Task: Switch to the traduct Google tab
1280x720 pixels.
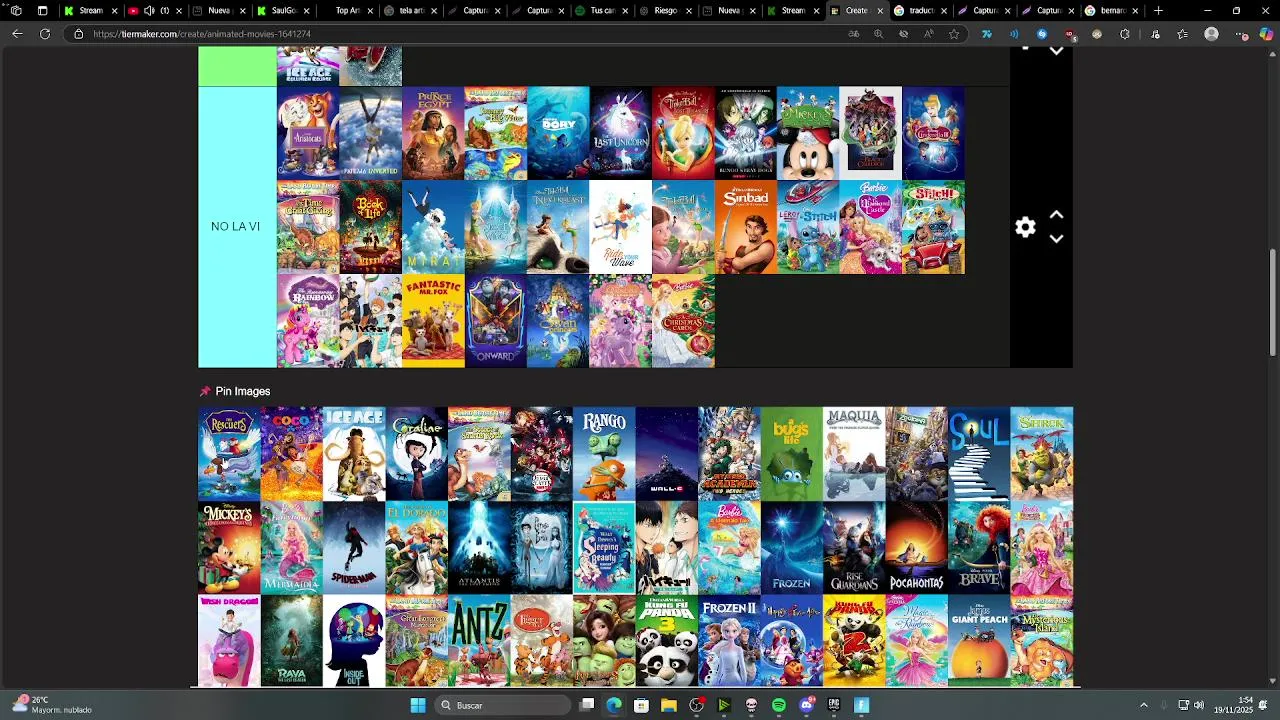Action: (921, 11)
